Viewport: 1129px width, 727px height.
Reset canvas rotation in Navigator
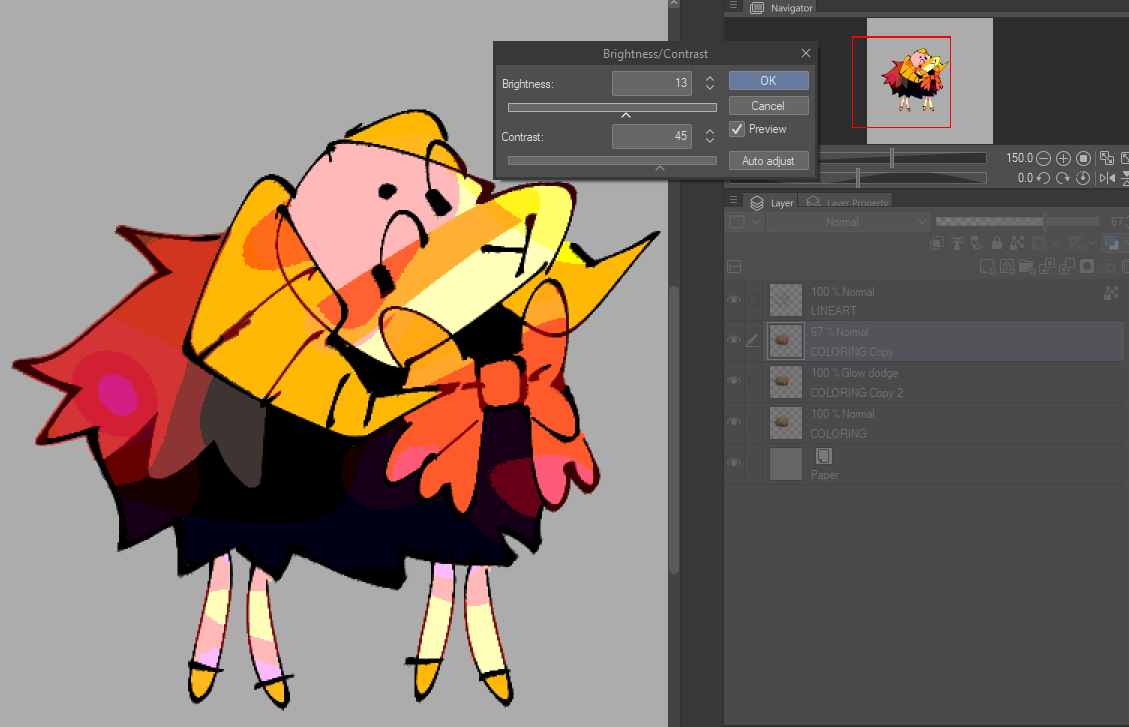(x=1082, y=178)
